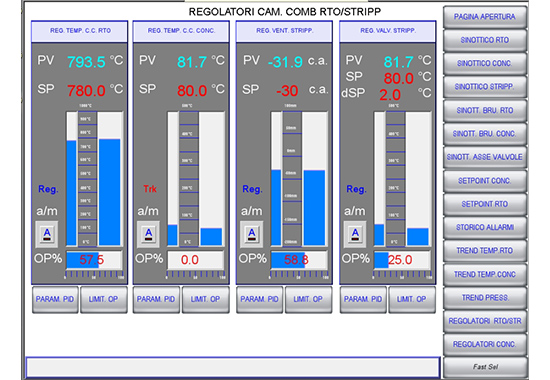Click the 58.8 OP% bar of REG. VENT. STRIPP.
Viewport: 550px width, 380px height.
click(299, 260)
